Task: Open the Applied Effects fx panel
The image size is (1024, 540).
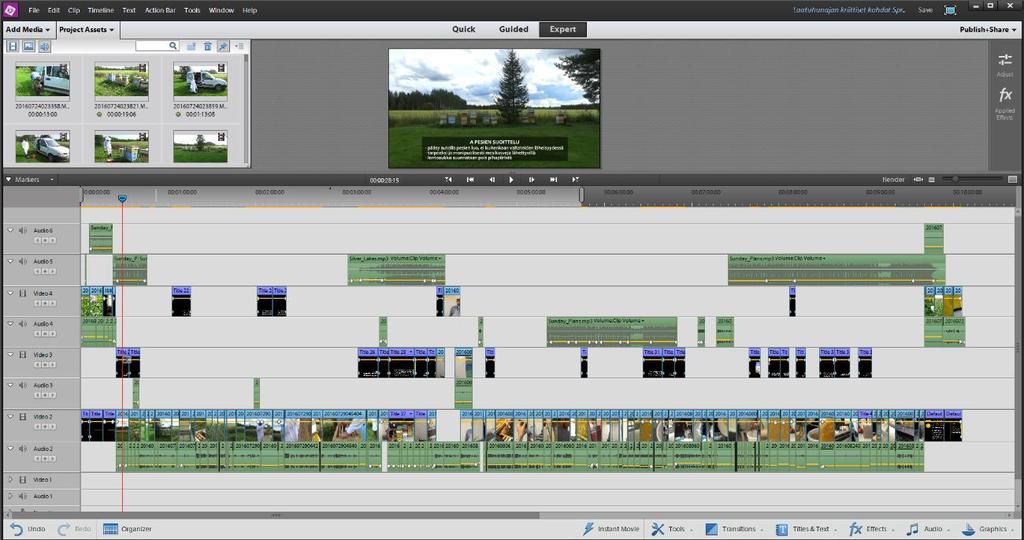Action: pyautogui.click(x=1005, y=103)
